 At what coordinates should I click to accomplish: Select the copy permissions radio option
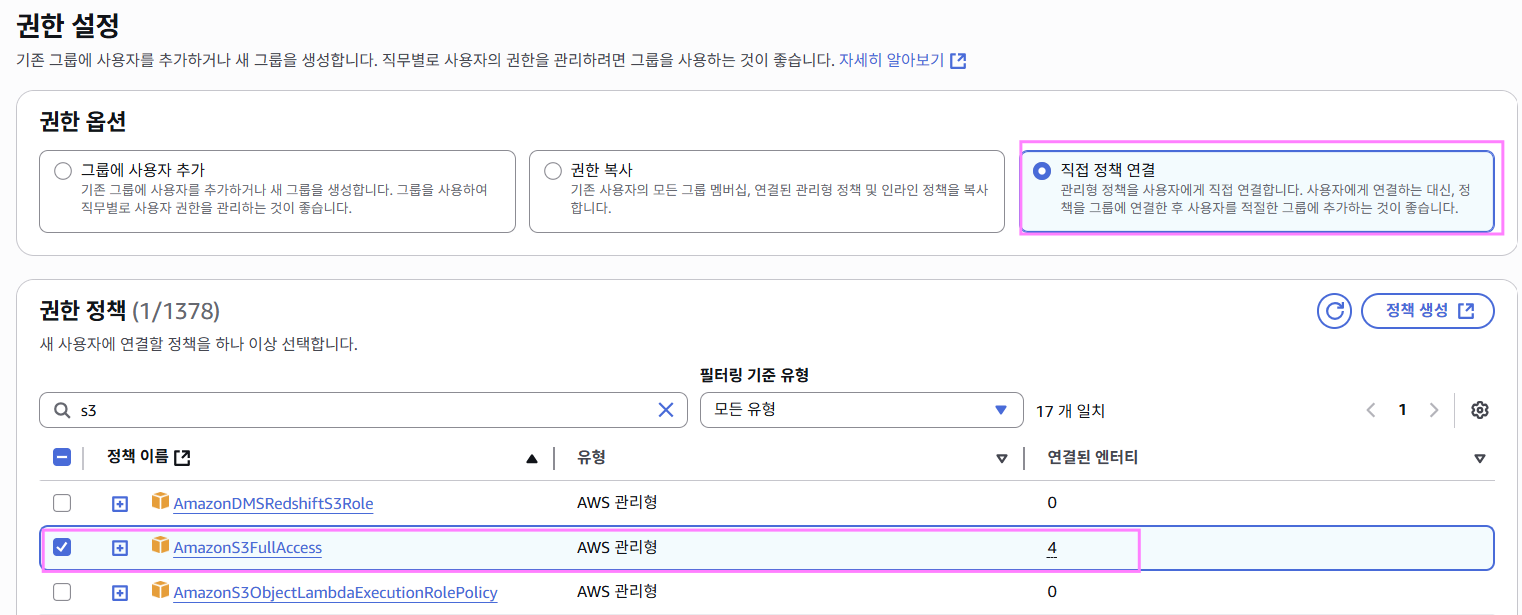point(553,171)
